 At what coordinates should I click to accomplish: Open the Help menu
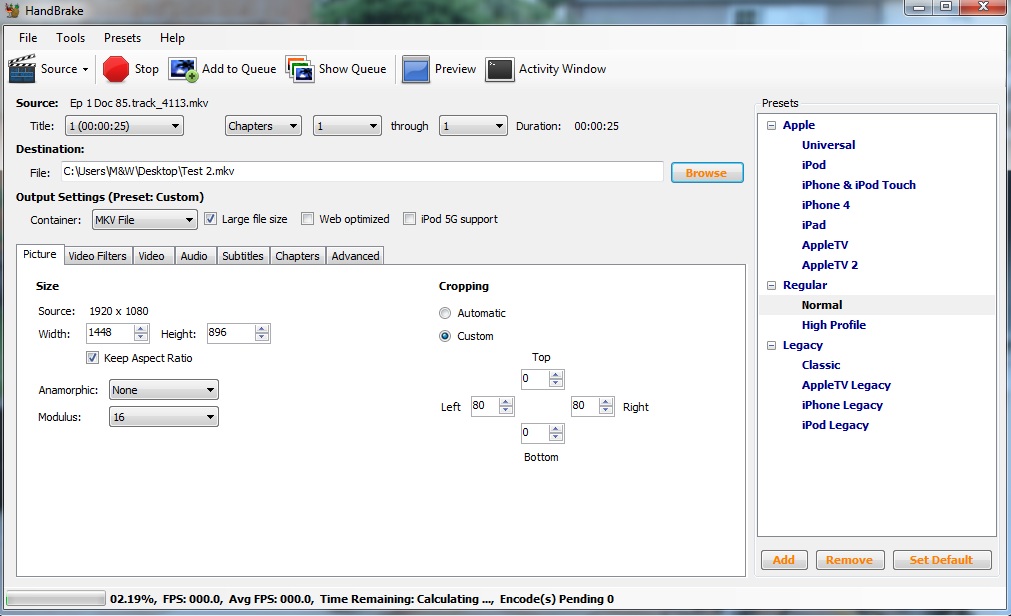coord(172,38)
